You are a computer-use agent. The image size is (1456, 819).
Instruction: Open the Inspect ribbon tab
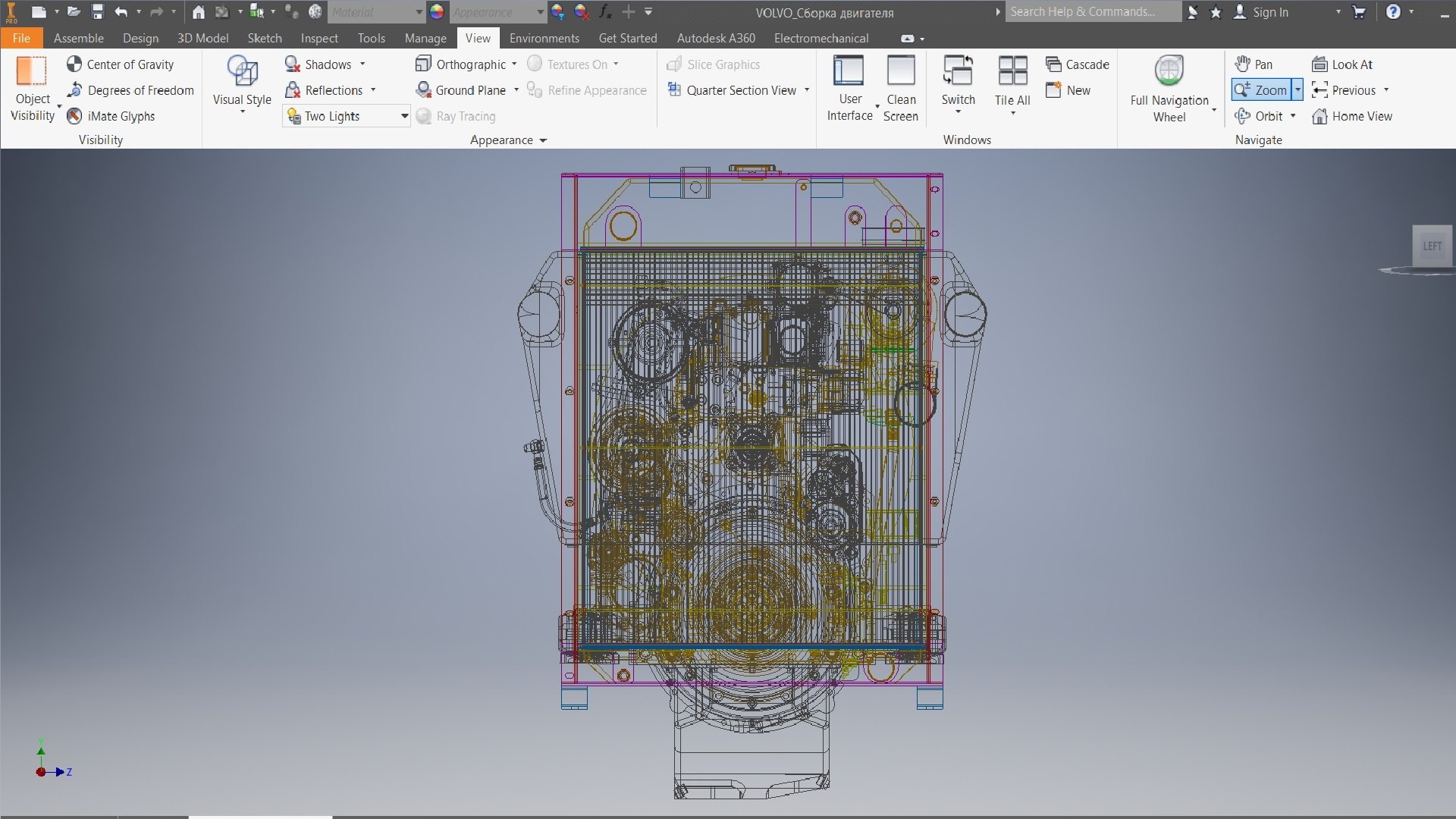[319, 38]
